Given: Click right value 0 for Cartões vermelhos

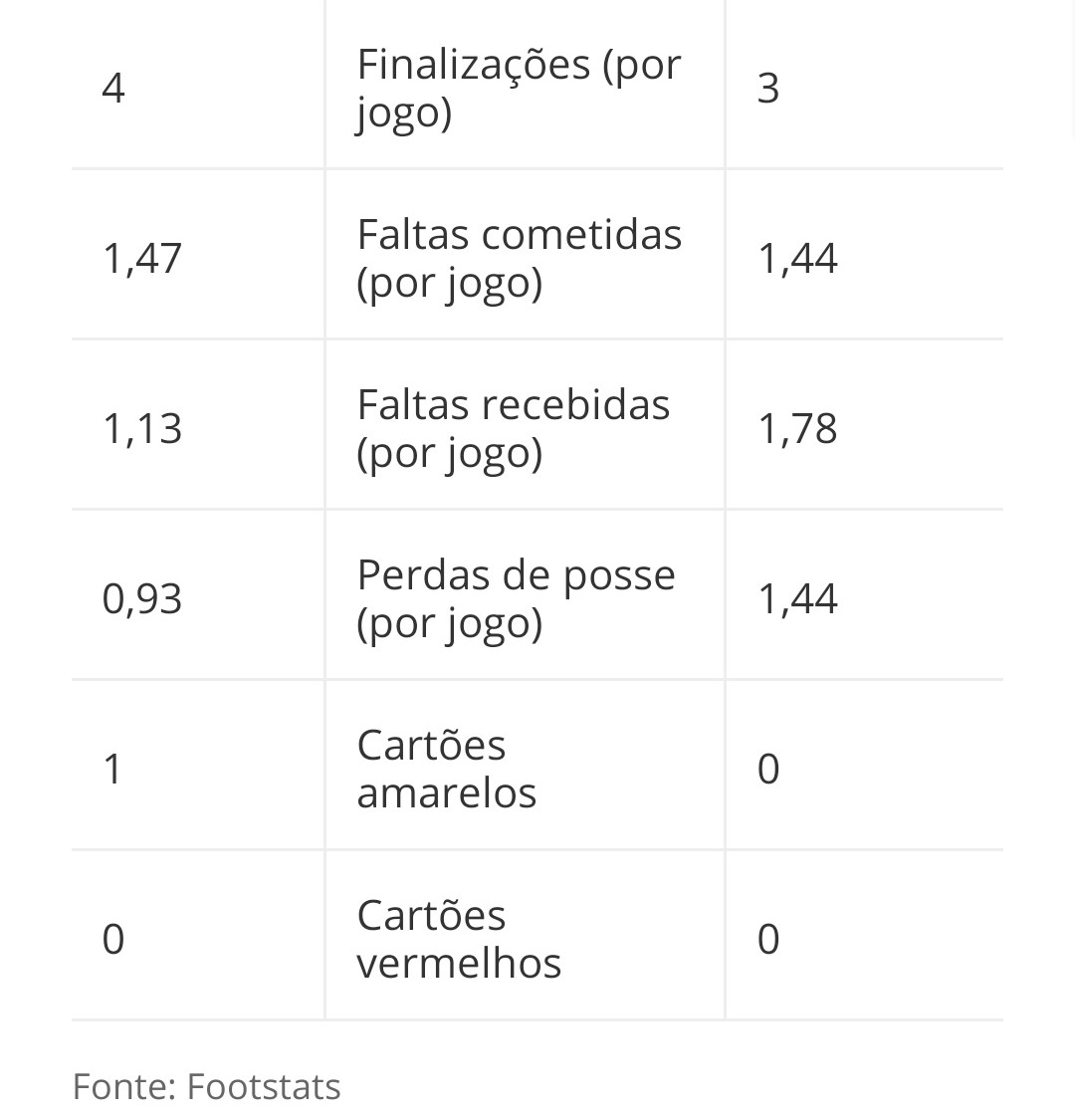Looking at the screenshot, I should pyautogui.click(x=768, y=939).
